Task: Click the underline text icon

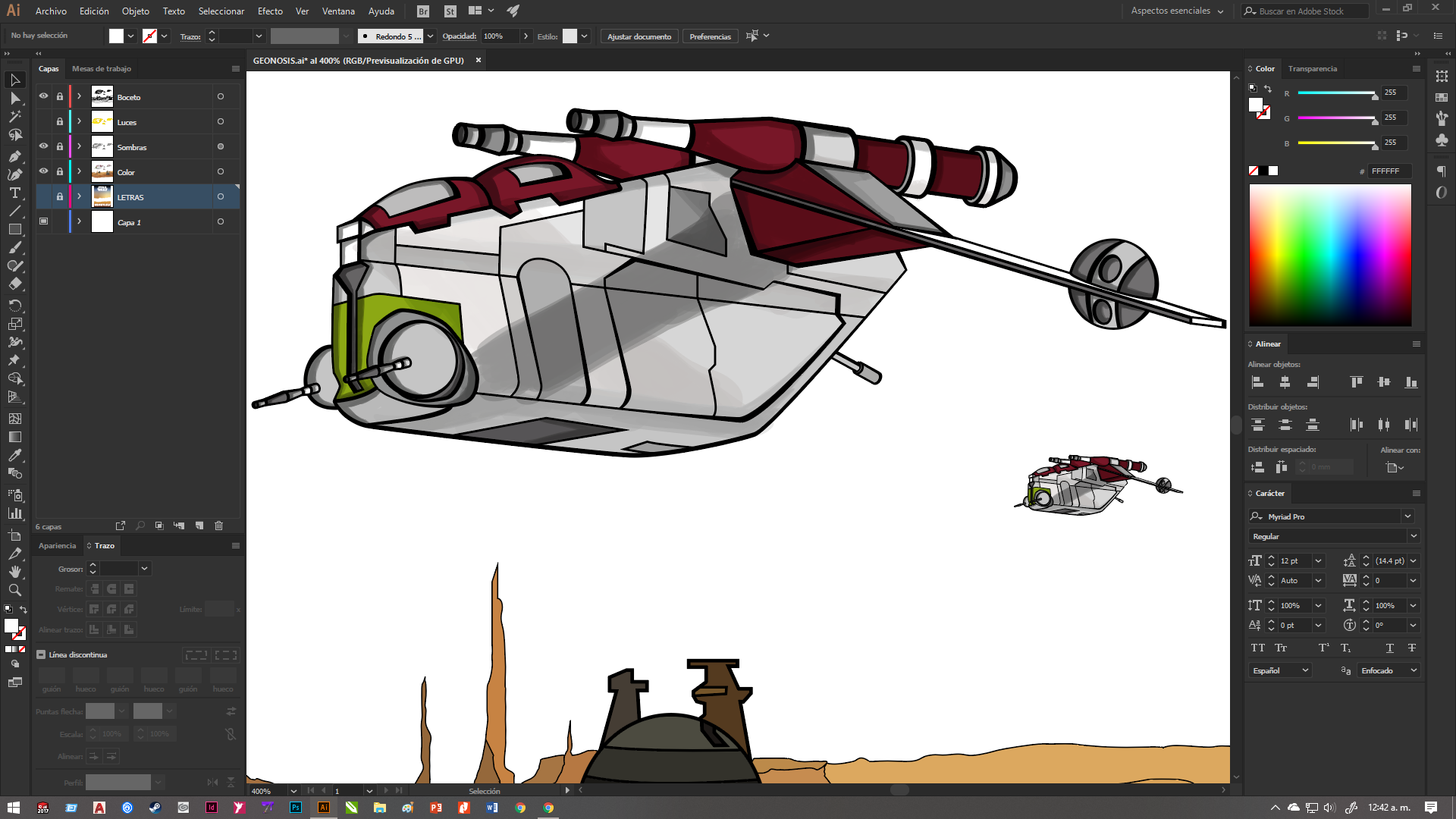Action: pos(1389,648)
